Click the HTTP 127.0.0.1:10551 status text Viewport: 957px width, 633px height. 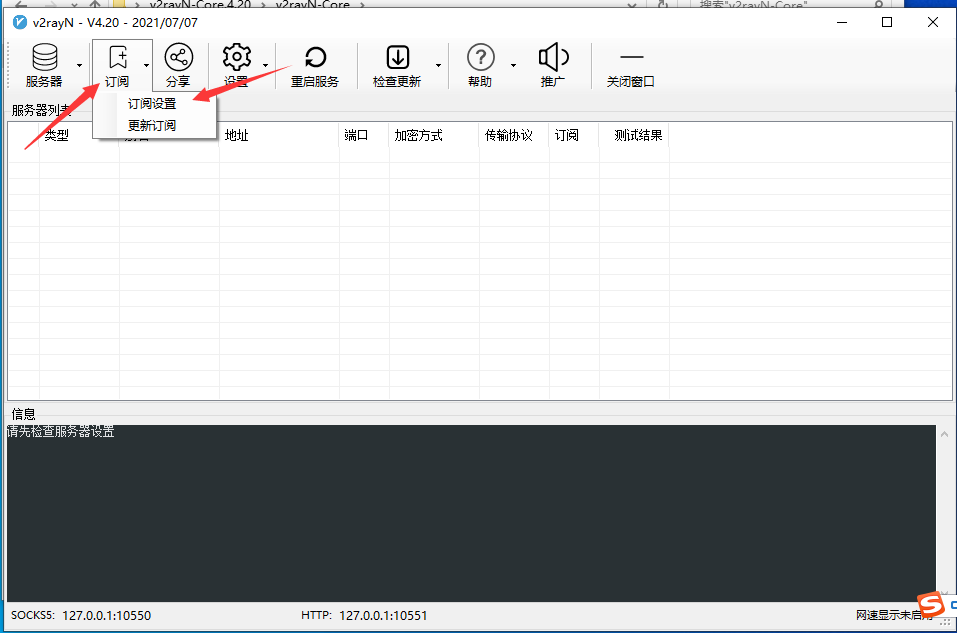click(x=364, y=615)
